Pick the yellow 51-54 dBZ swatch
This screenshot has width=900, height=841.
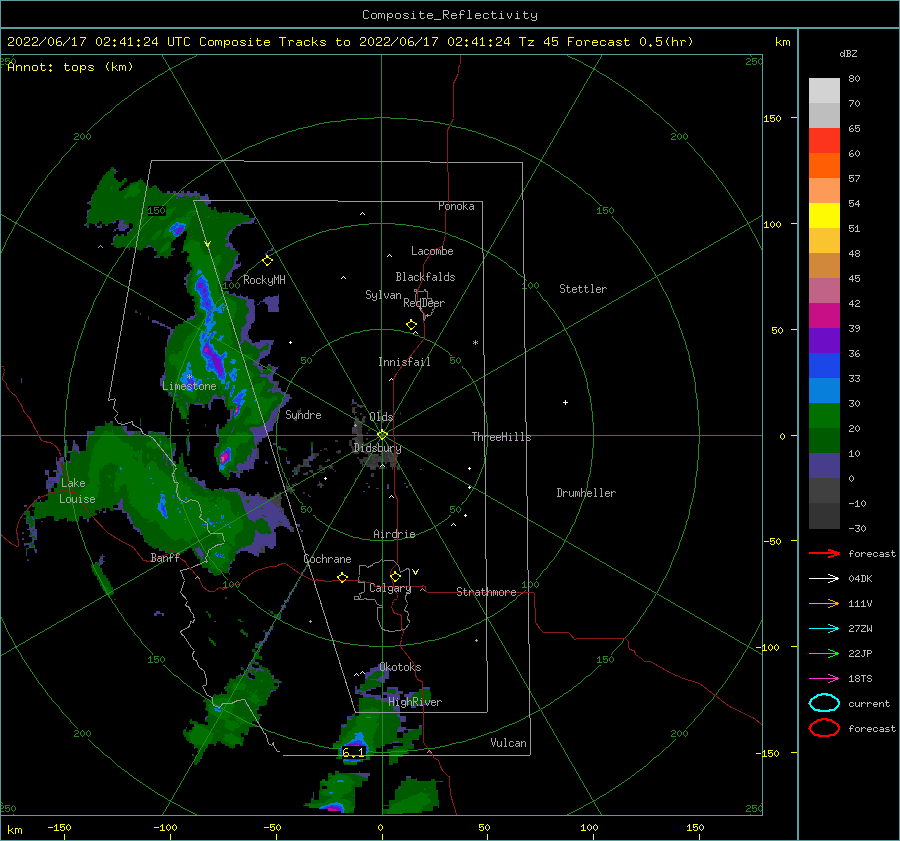[x=824, y=216]
